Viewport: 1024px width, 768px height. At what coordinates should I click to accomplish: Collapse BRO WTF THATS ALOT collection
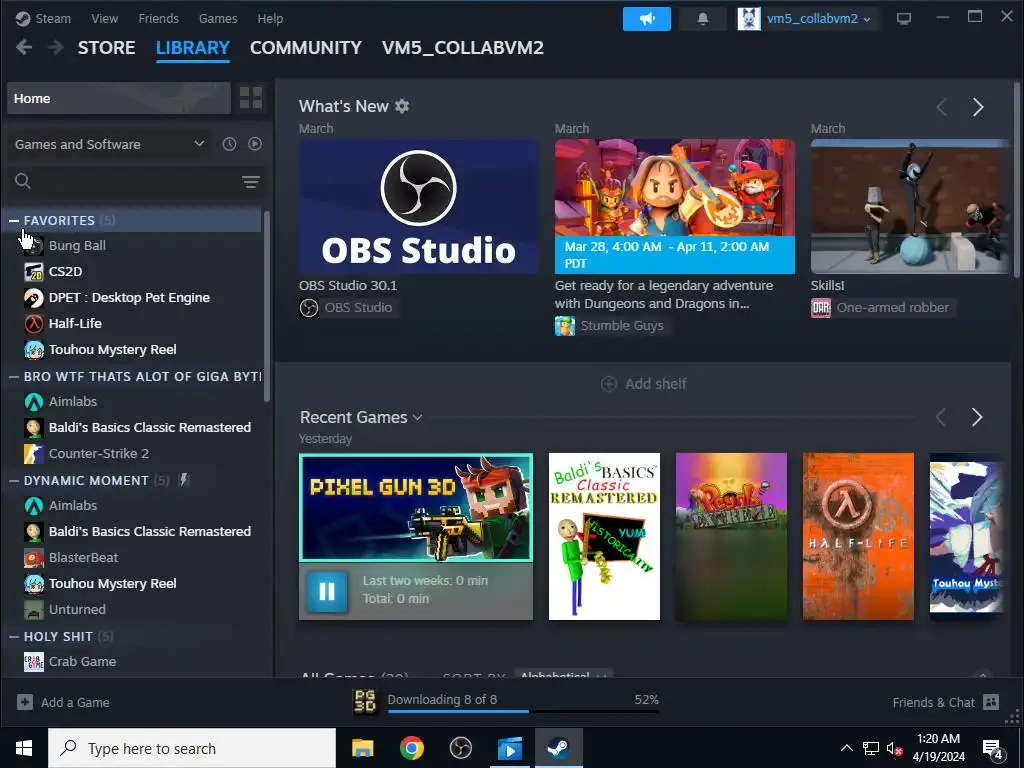tap(14, 377)
